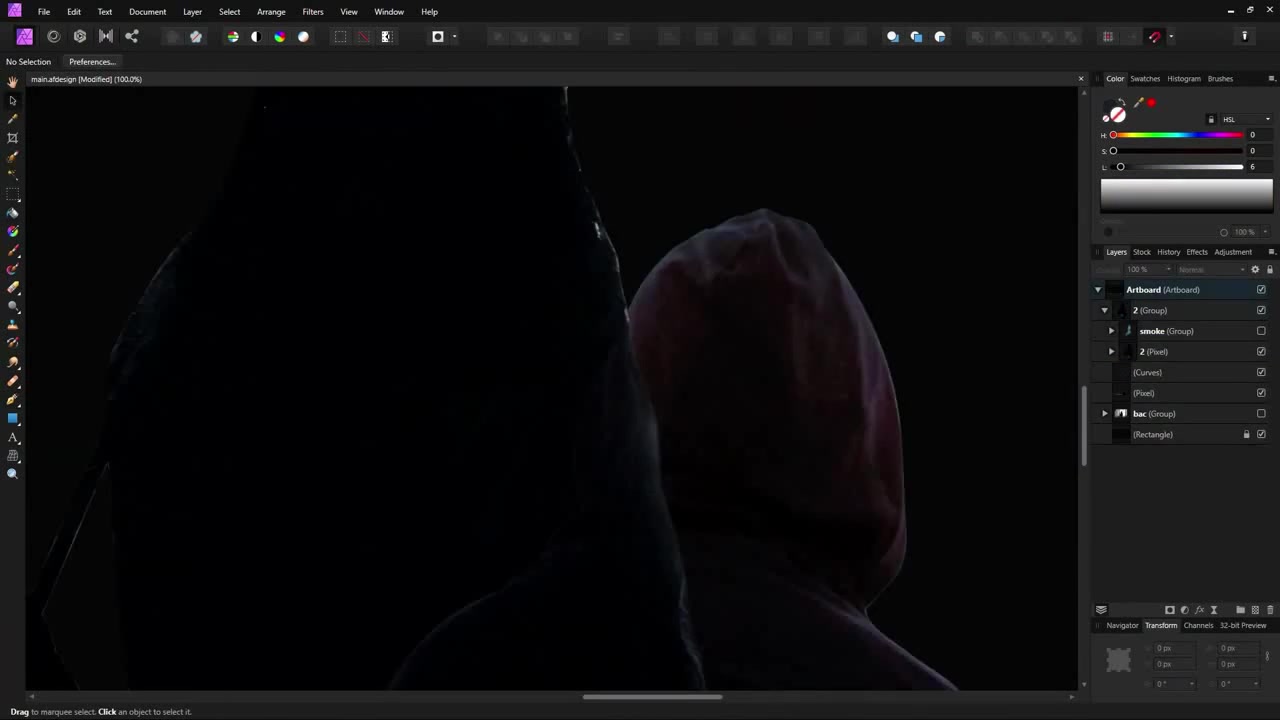
Task: Activate the View hand tool
Action: (13, 82)
